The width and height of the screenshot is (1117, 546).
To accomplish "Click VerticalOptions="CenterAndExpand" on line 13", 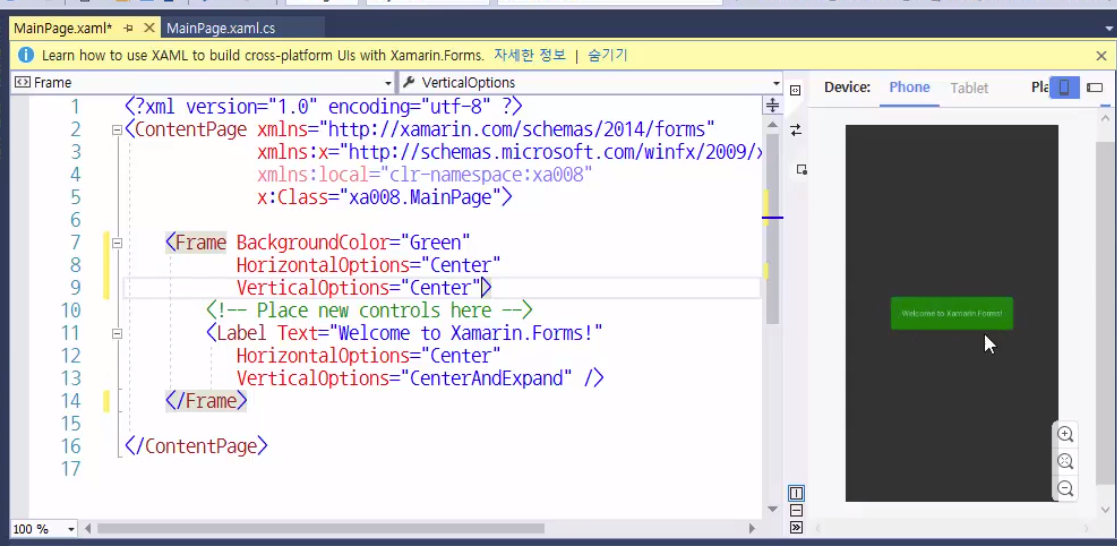I will 404,378.
